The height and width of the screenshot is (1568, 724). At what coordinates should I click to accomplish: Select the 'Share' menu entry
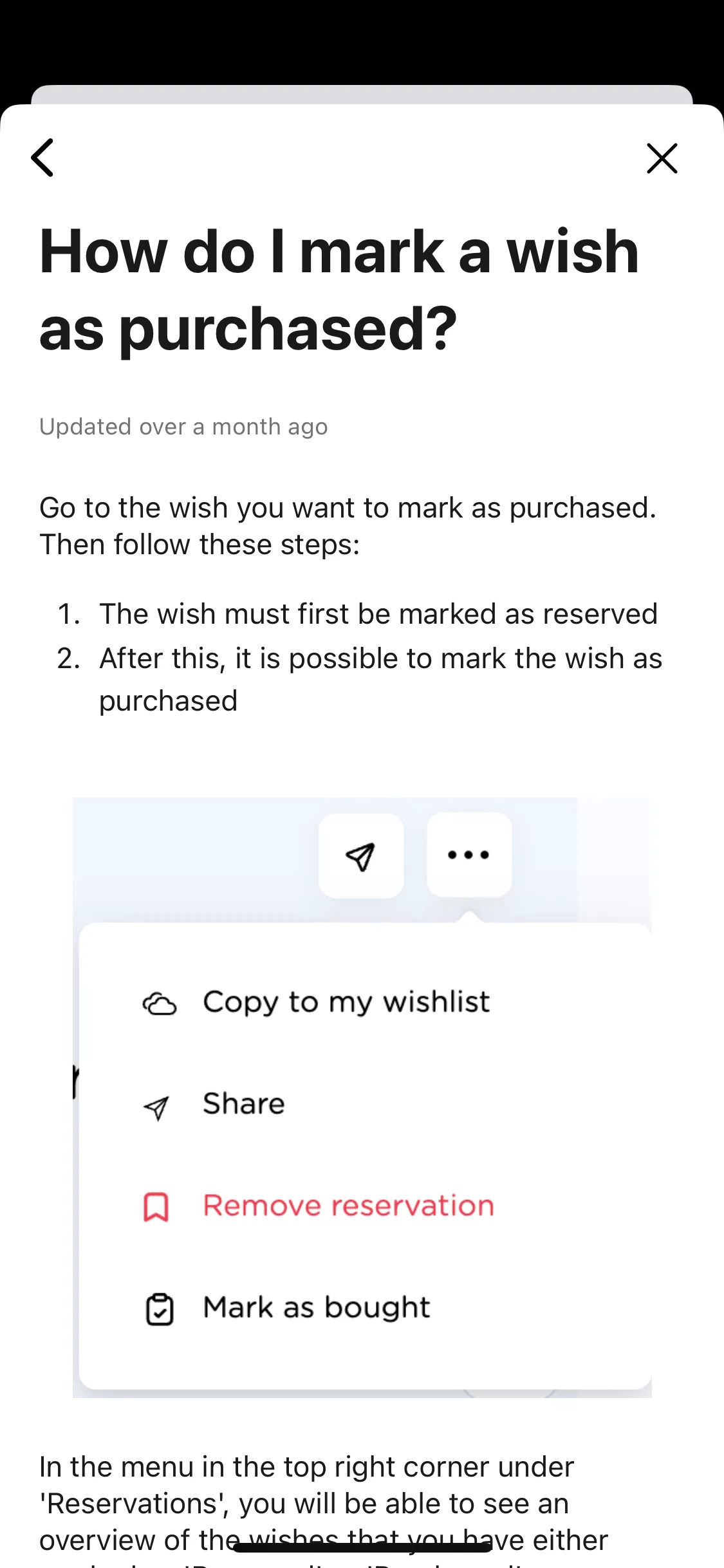point(244,1104)
